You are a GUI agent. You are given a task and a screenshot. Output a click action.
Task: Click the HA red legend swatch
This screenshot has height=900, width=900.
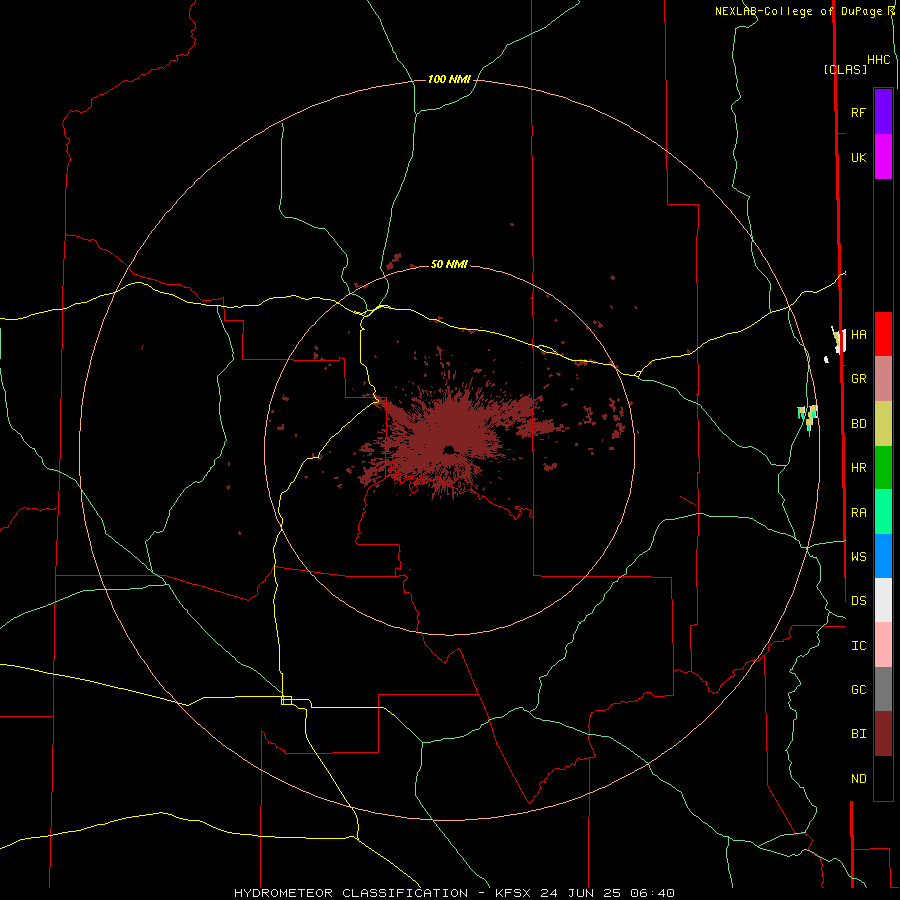pos(883,334)
